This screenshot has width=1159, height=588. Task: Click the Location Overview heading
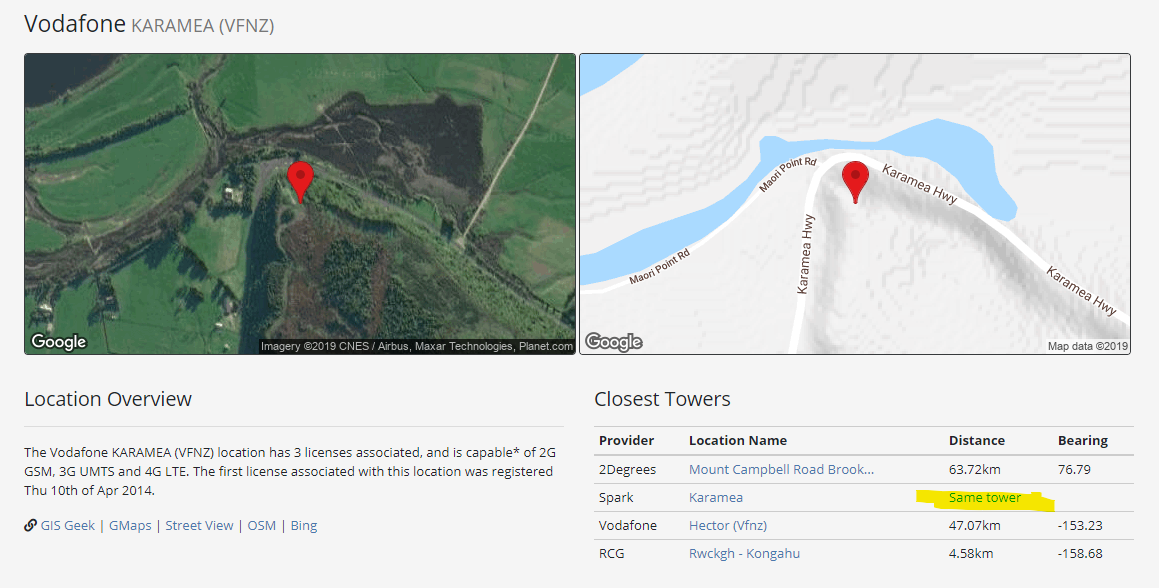click(108, 399)
